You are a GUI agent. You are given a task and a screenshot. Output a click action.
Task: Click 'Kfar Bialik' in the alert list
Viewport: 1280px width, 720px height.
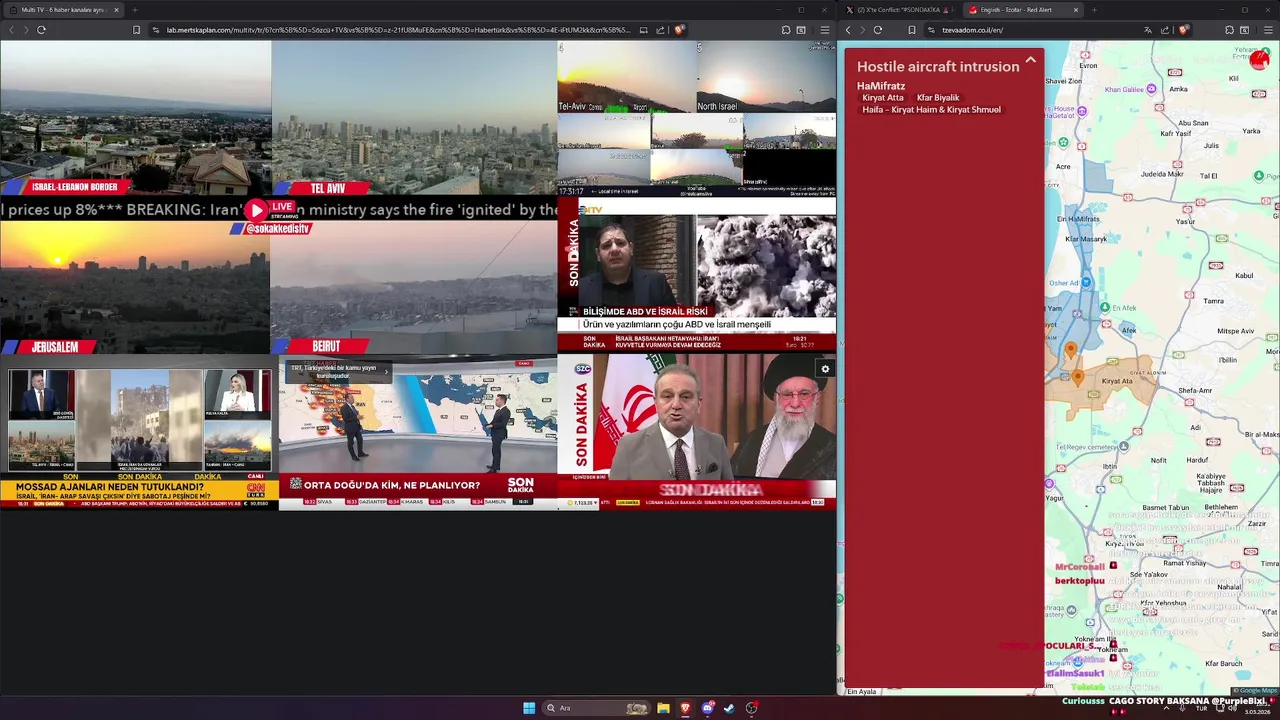(x=938, y=98)
